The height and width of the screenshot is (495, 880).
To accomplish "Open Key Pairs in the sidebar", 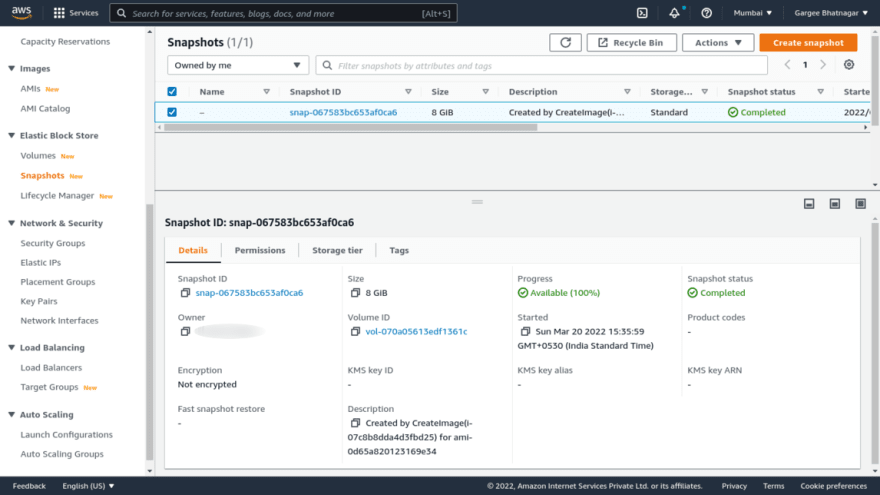I will coord(39,301).
